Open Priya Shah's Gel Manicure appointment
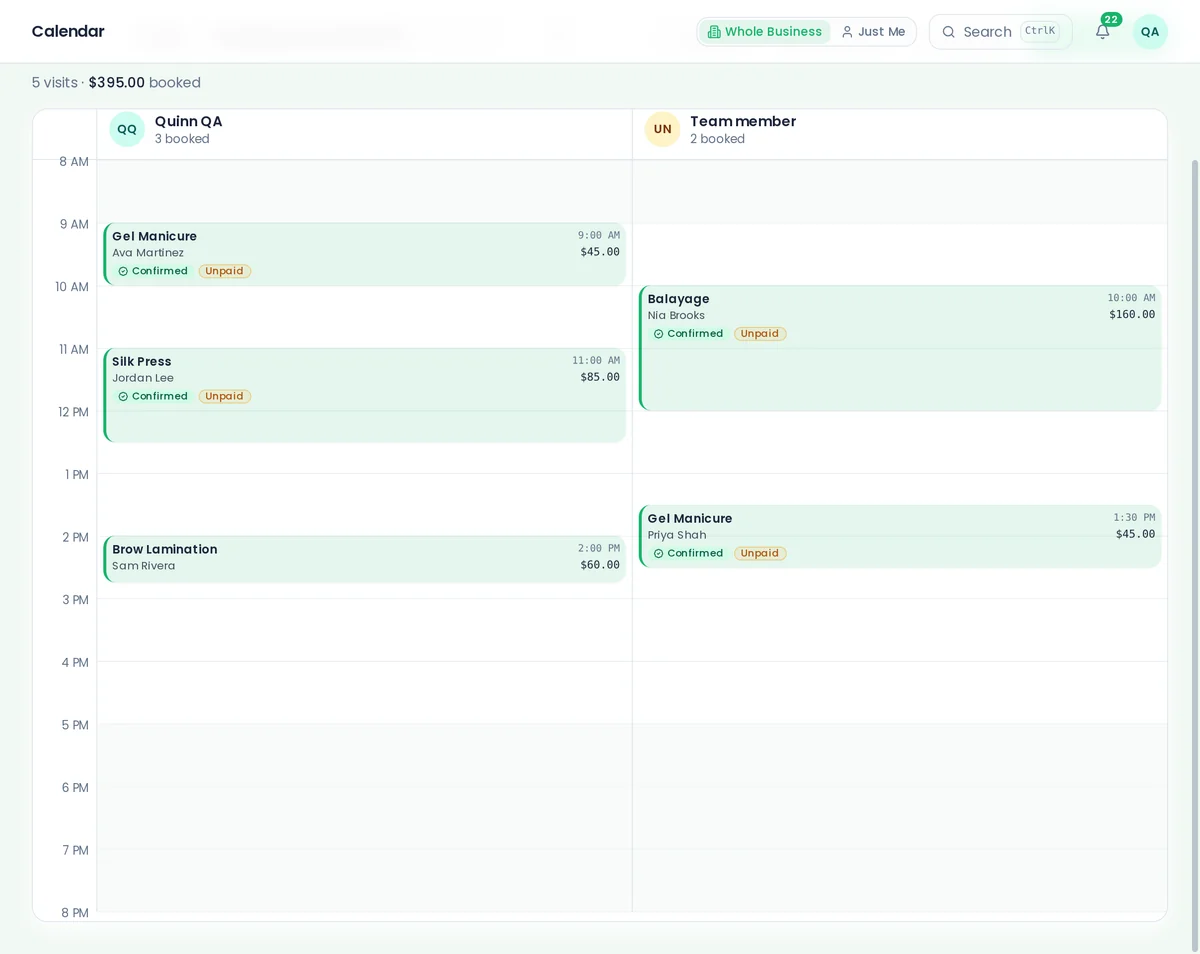The image size is (1200, 954). (900, 536)
